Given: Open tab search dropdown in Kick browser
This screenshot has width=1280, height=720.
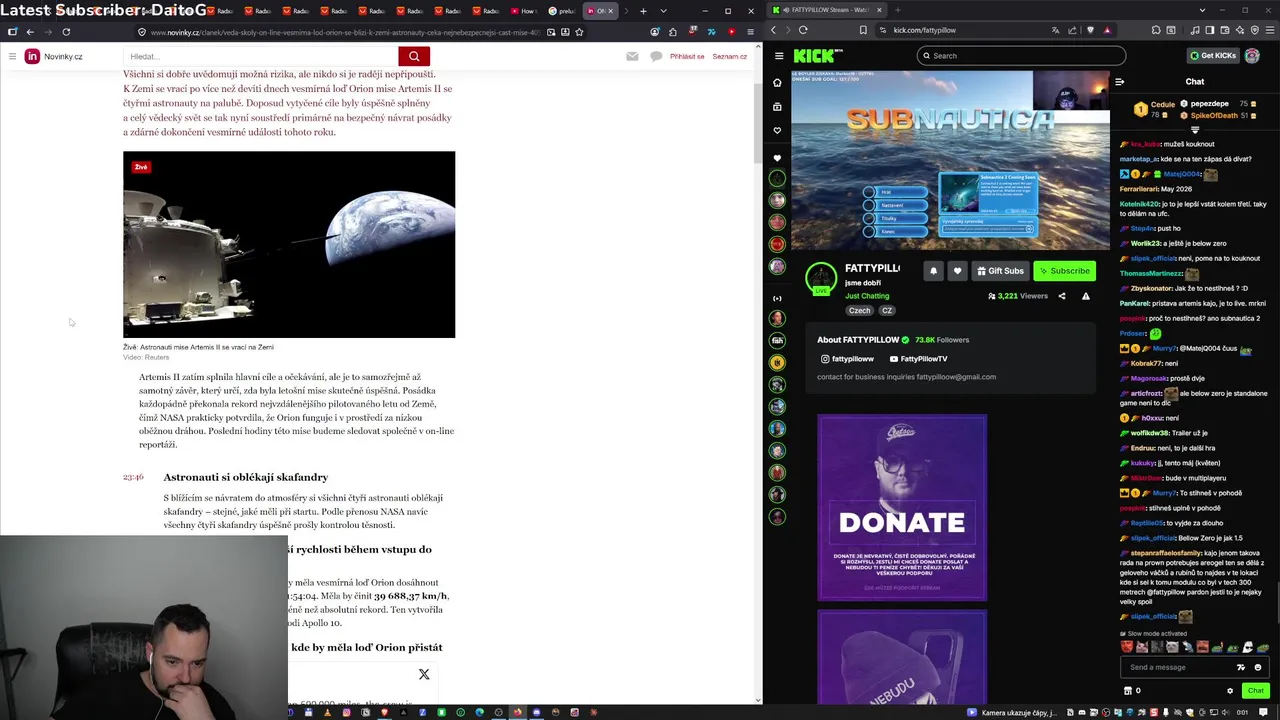Looking at the screenshot, I should 1202,10.
